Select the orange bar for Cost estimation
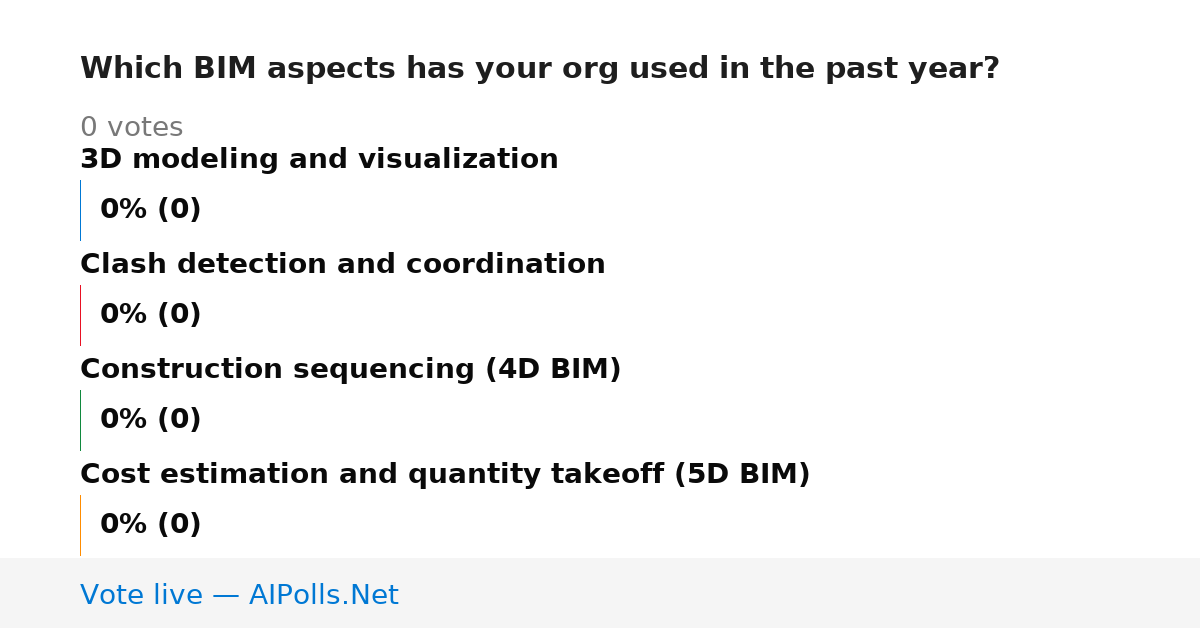 click(80, 525)
